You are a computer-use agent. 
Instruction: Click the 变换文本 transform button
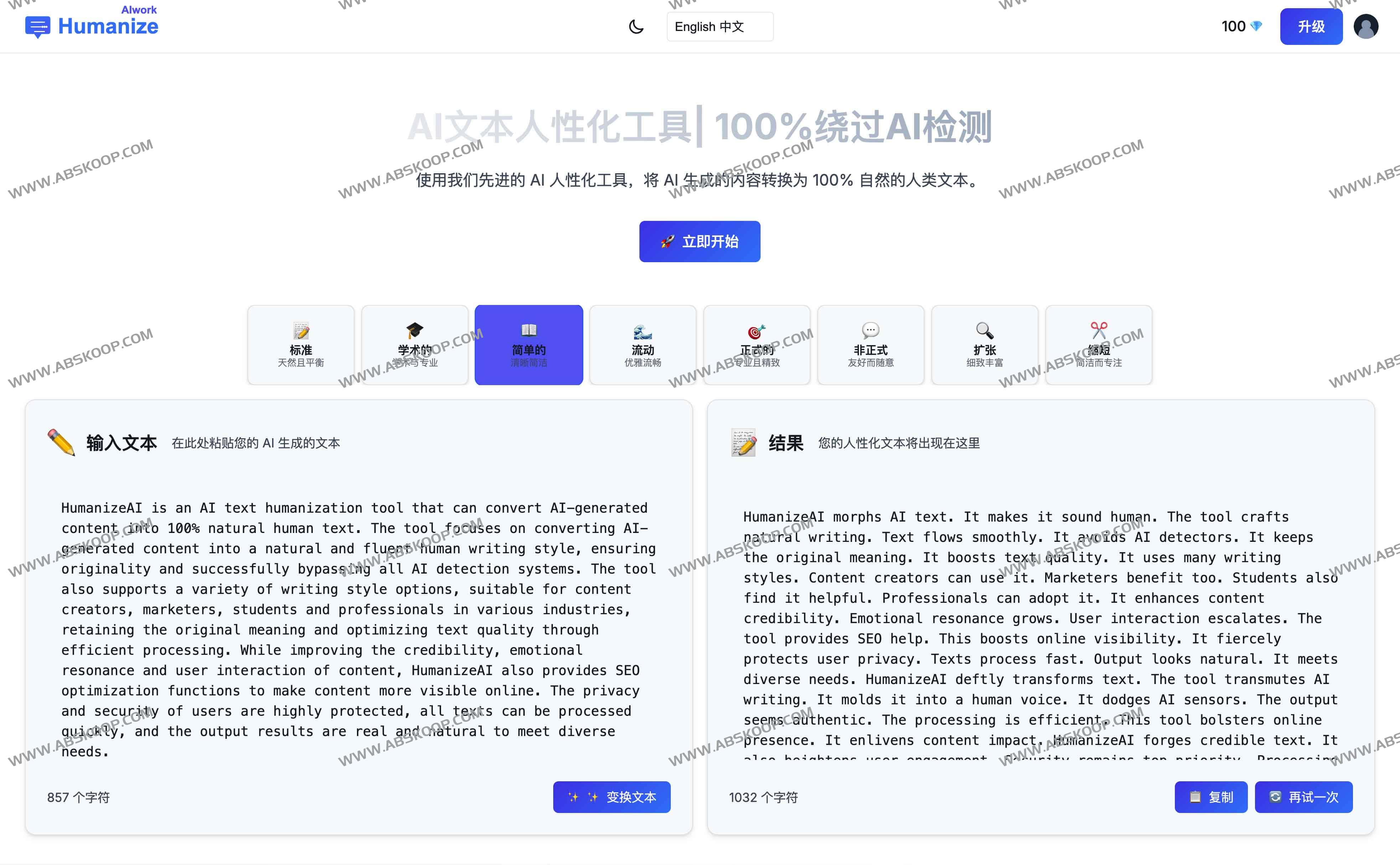[611, 797]
